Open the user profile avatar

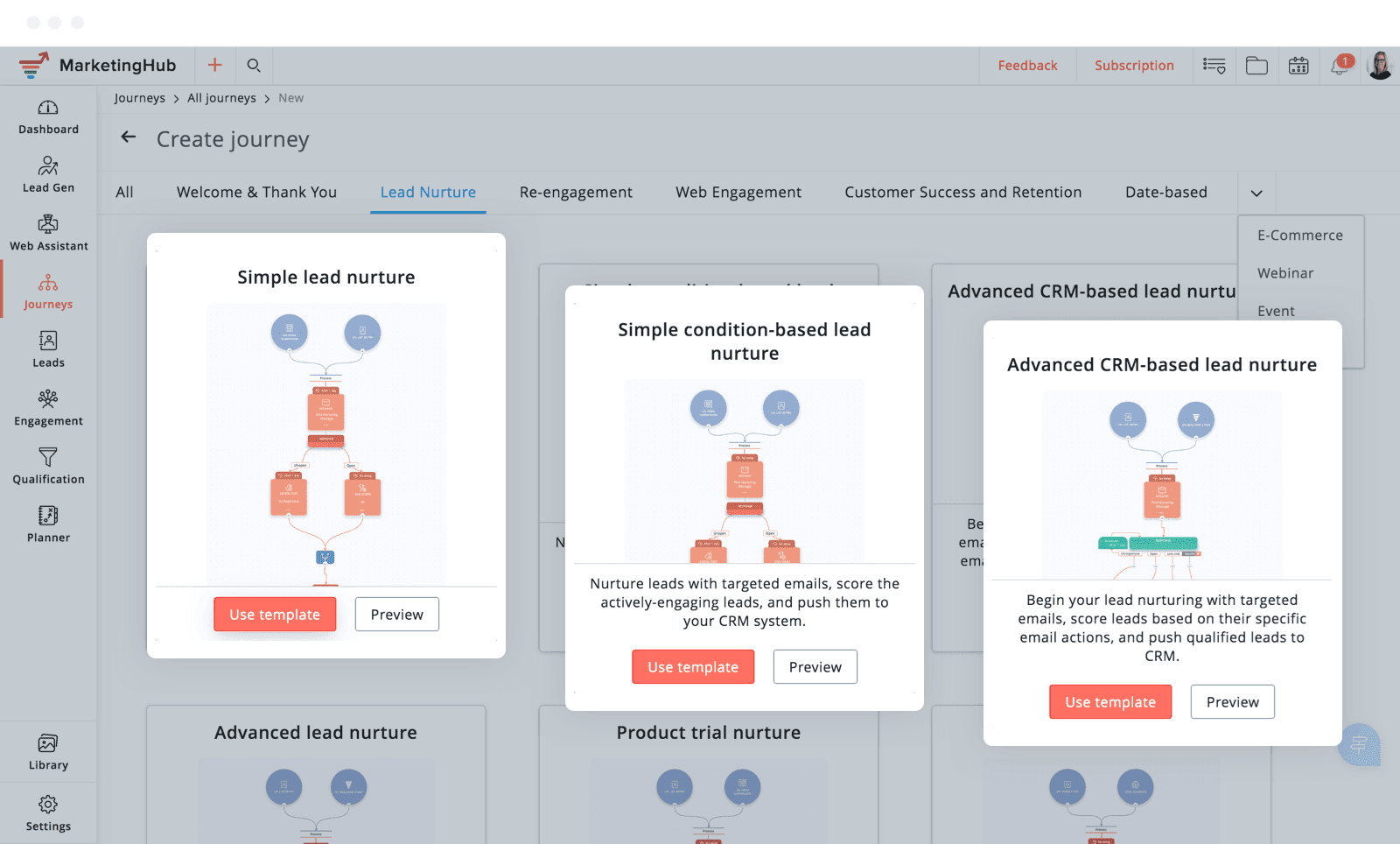click(x=1380, y=66)
